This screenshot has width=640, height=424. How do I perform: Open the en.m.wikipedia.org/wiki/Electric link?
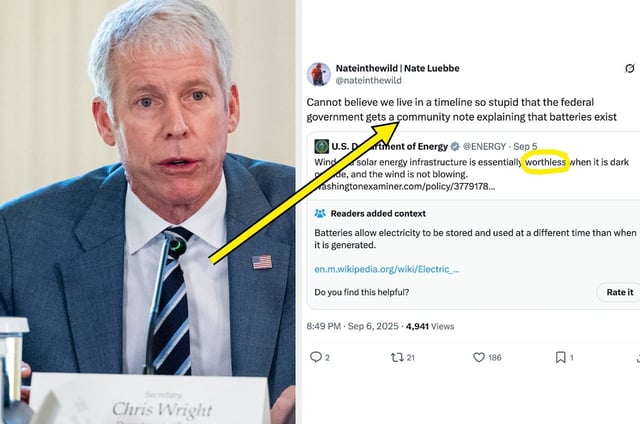click(387, 269)
